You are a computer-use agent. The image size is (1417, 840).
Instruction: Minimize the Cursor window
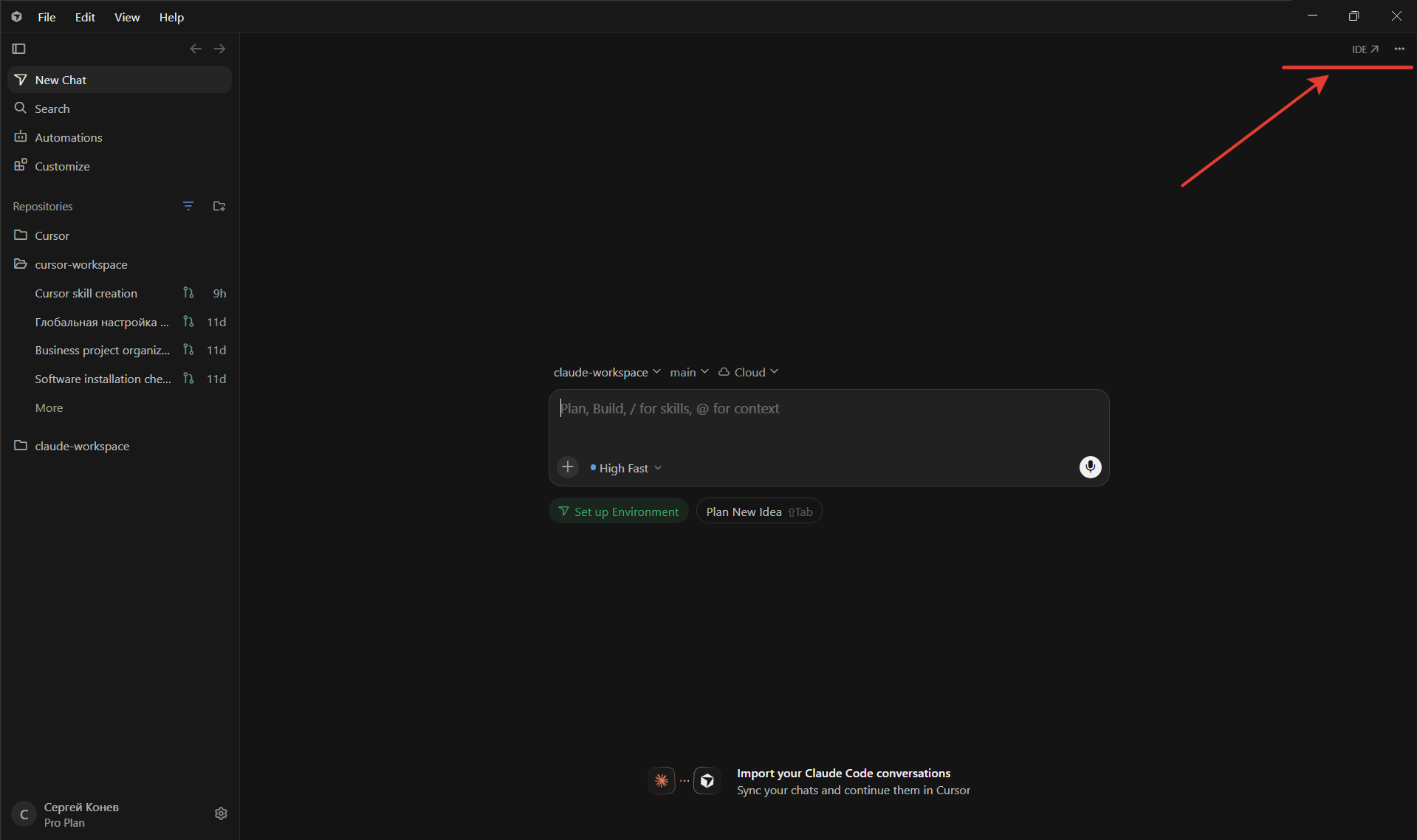click(1312, 16)
